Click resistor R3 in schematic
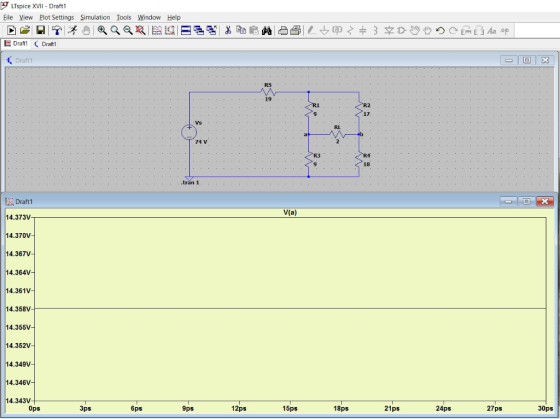Viewport: 560px width, 419px height. pyautogui.click(x=309, y=160)
